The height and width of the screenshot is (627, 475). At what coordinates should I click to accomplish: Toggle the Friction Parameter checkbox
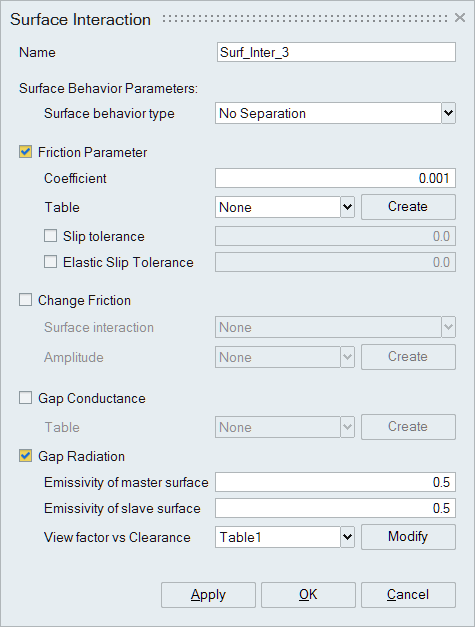tap(26, 152)
